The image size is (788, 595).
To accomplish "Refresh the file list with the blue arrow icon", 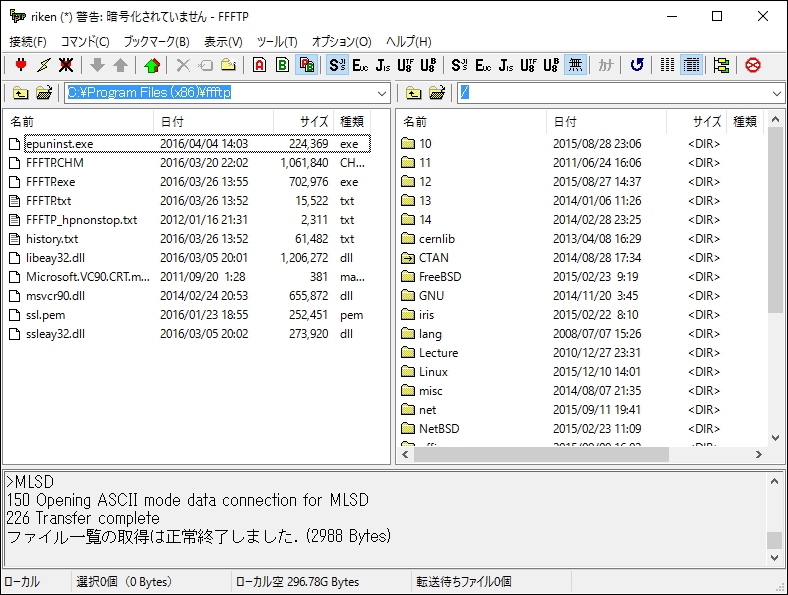I will pos(637,65).
